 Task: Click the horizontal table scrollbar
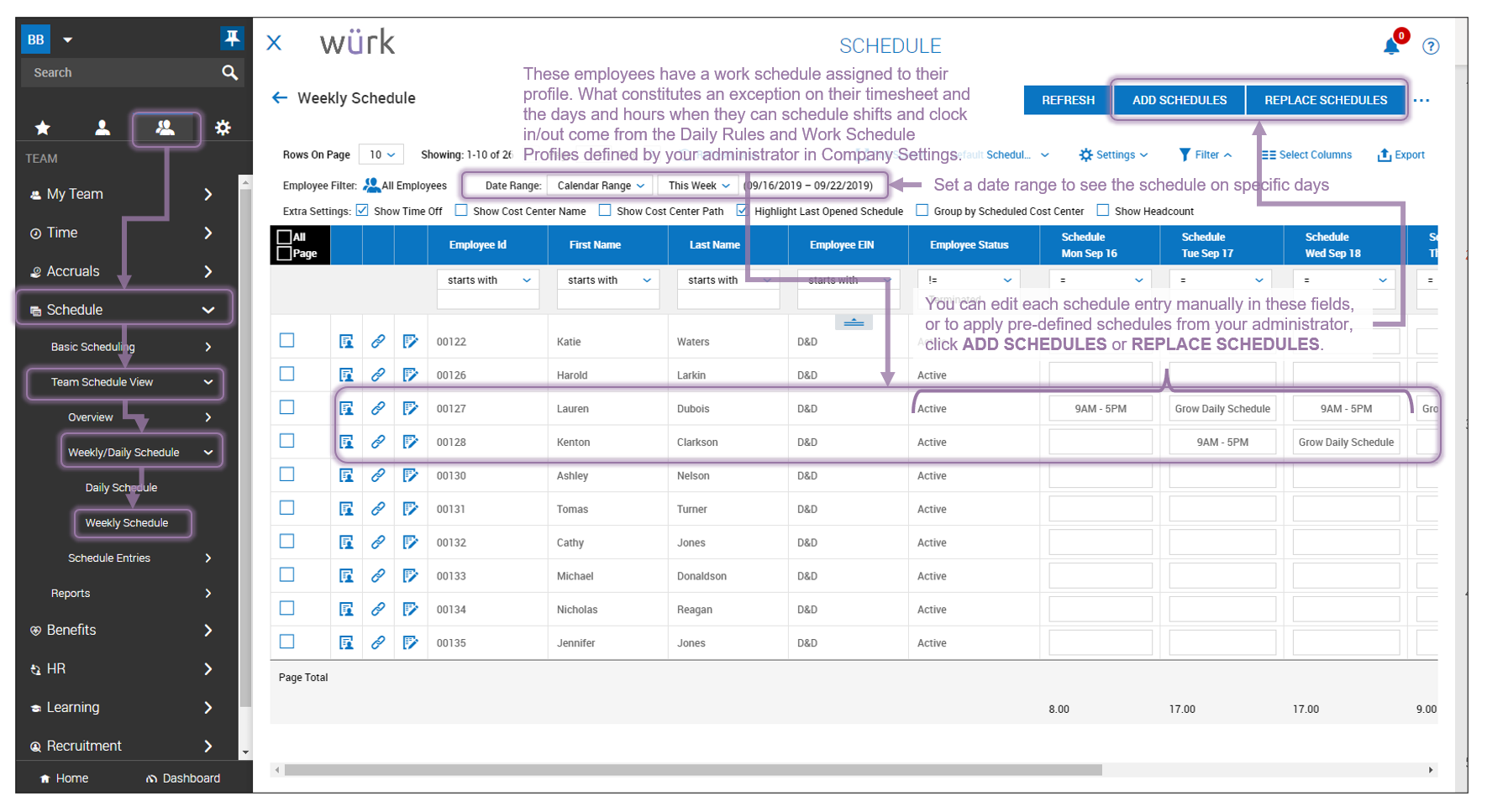tap(693, 770)
